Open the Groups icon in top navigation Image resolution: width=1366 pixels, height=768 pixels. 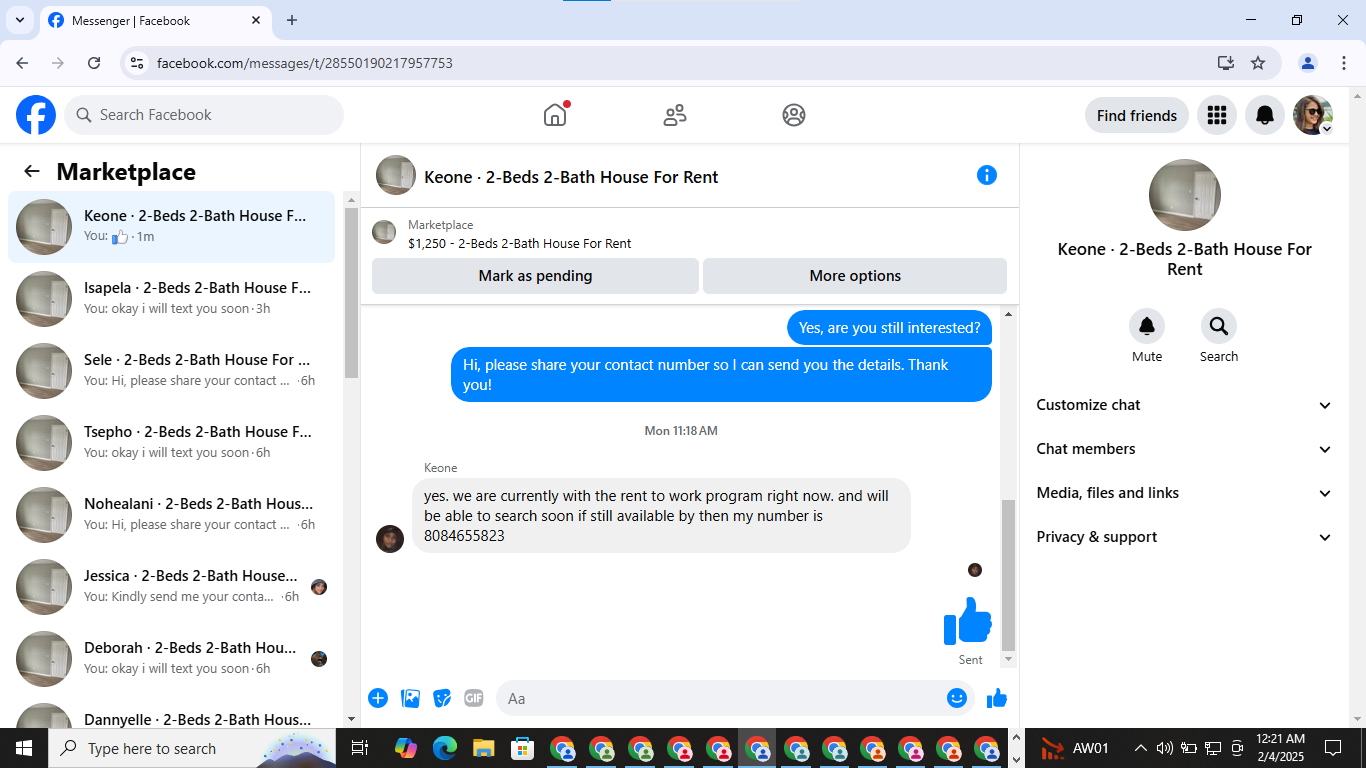point(794,115)
